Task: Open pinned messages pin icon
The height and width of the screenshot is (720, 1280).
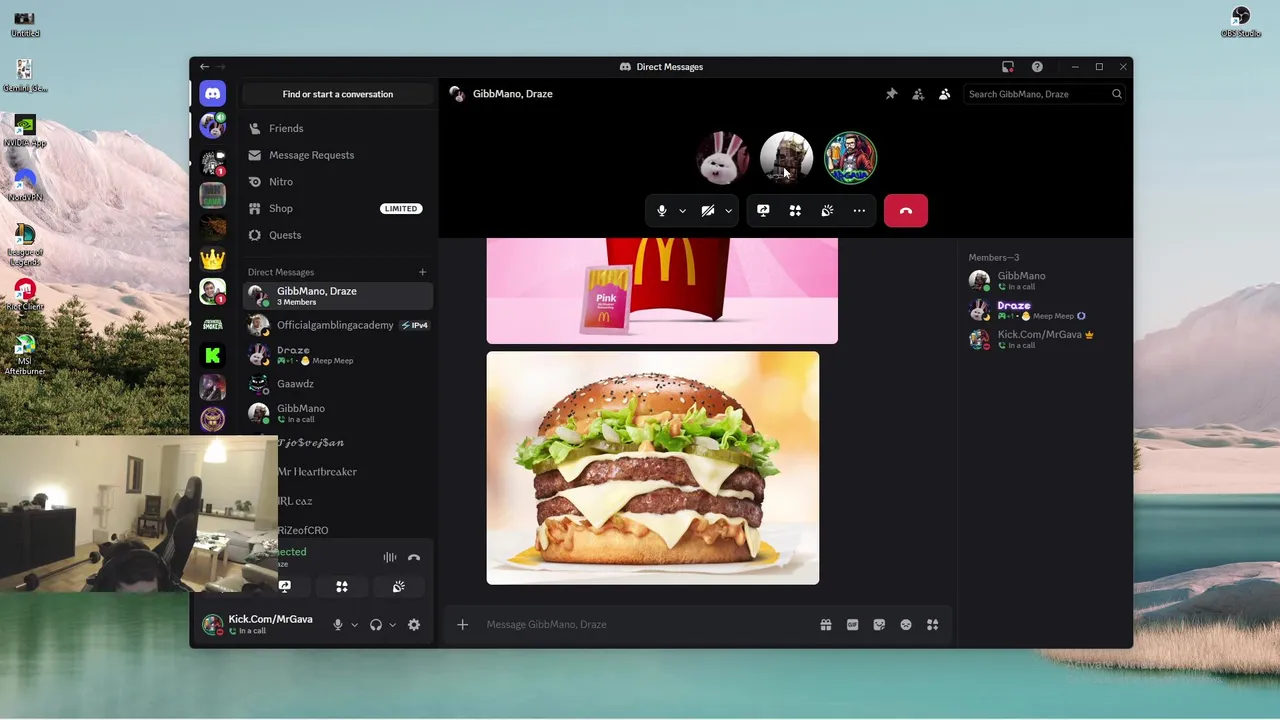Action: pos(891,94)
